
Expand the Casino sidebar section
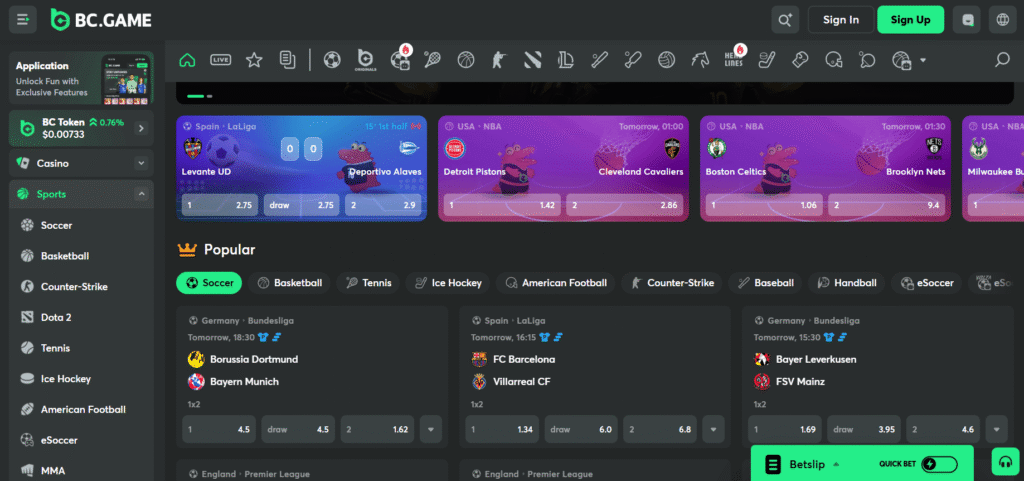[x=141, y=163]
